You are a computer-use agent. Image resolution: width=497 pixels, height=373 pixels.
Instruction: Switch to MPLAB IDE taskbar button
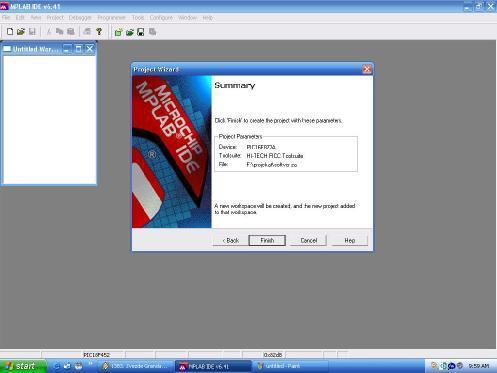(213, 366)
